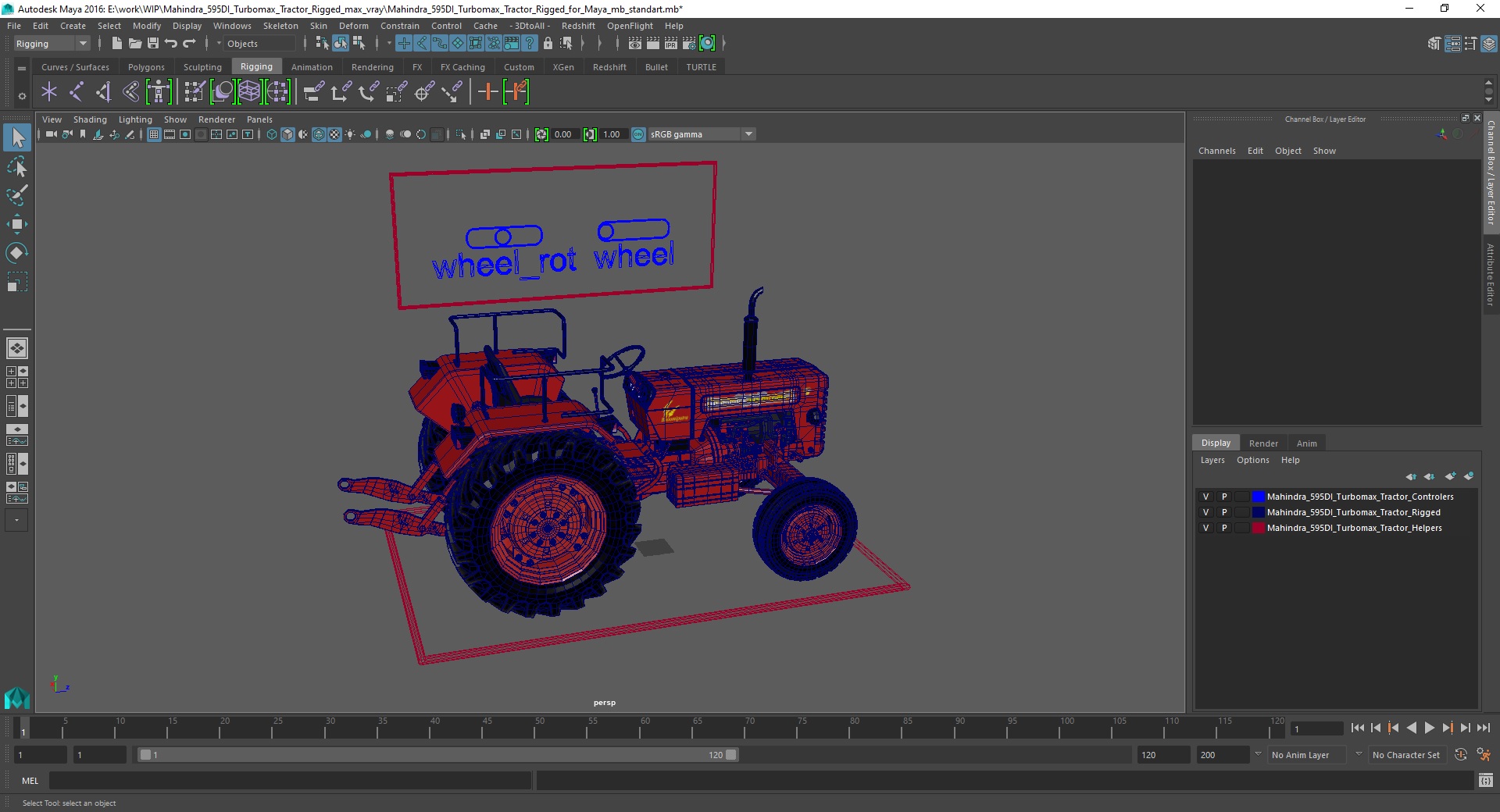Click the Open Scene folder icon
The image size is (1500, 812).
[x=135, y=44]
